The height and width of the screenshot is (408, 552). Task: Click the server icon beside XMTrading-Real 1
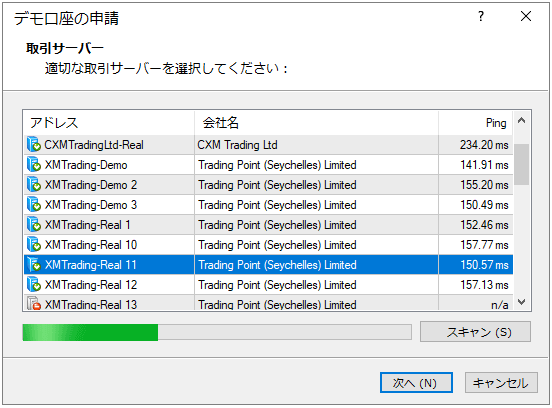point(34,225)
